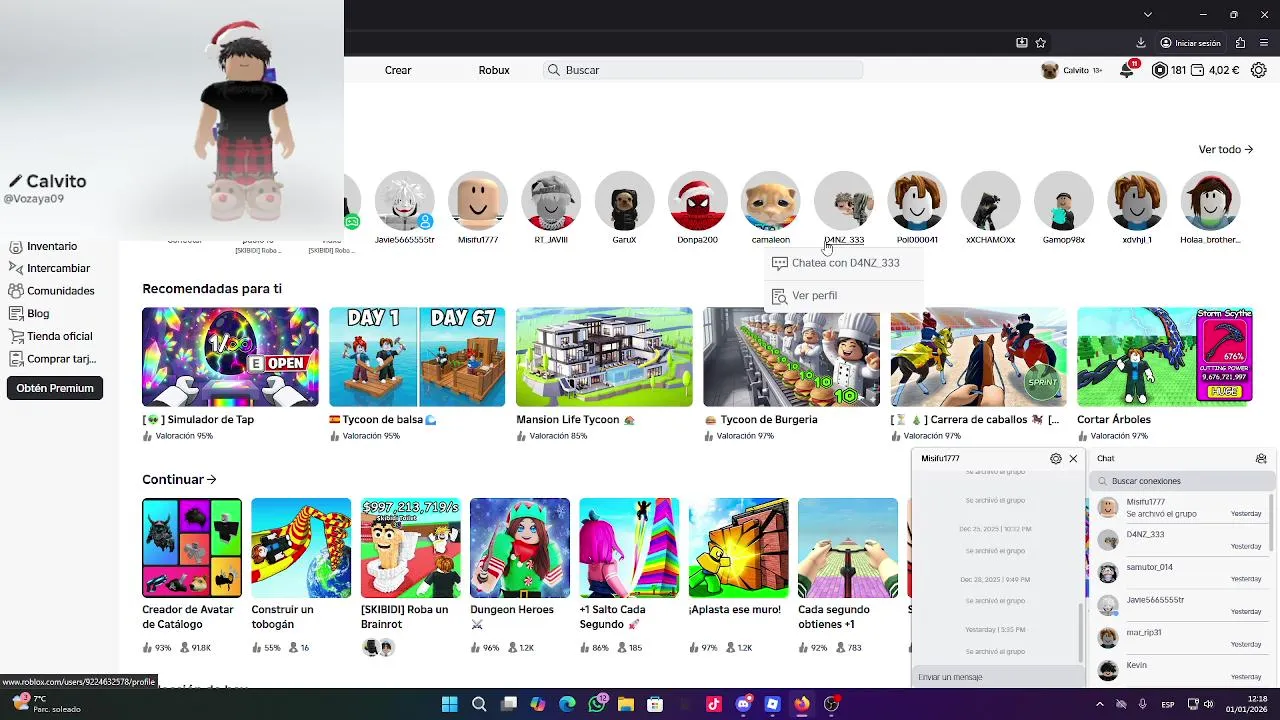
Task: Click the Robux balance icon showing 181
Action: [1159, 70]
